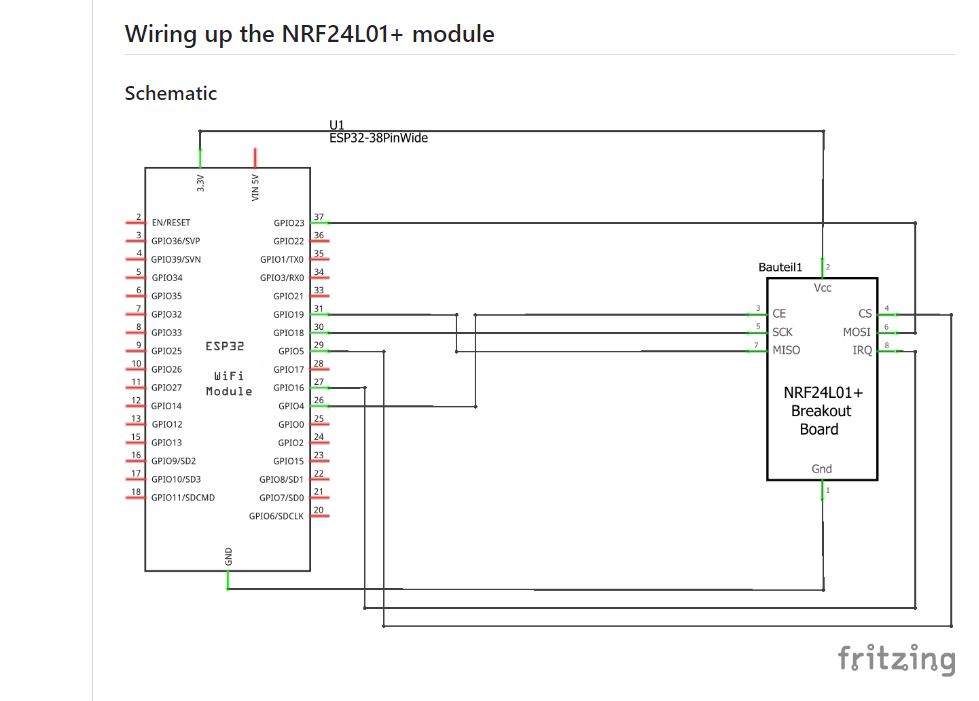Select the GPIO7/SD0 pin label

click(282, 498)
